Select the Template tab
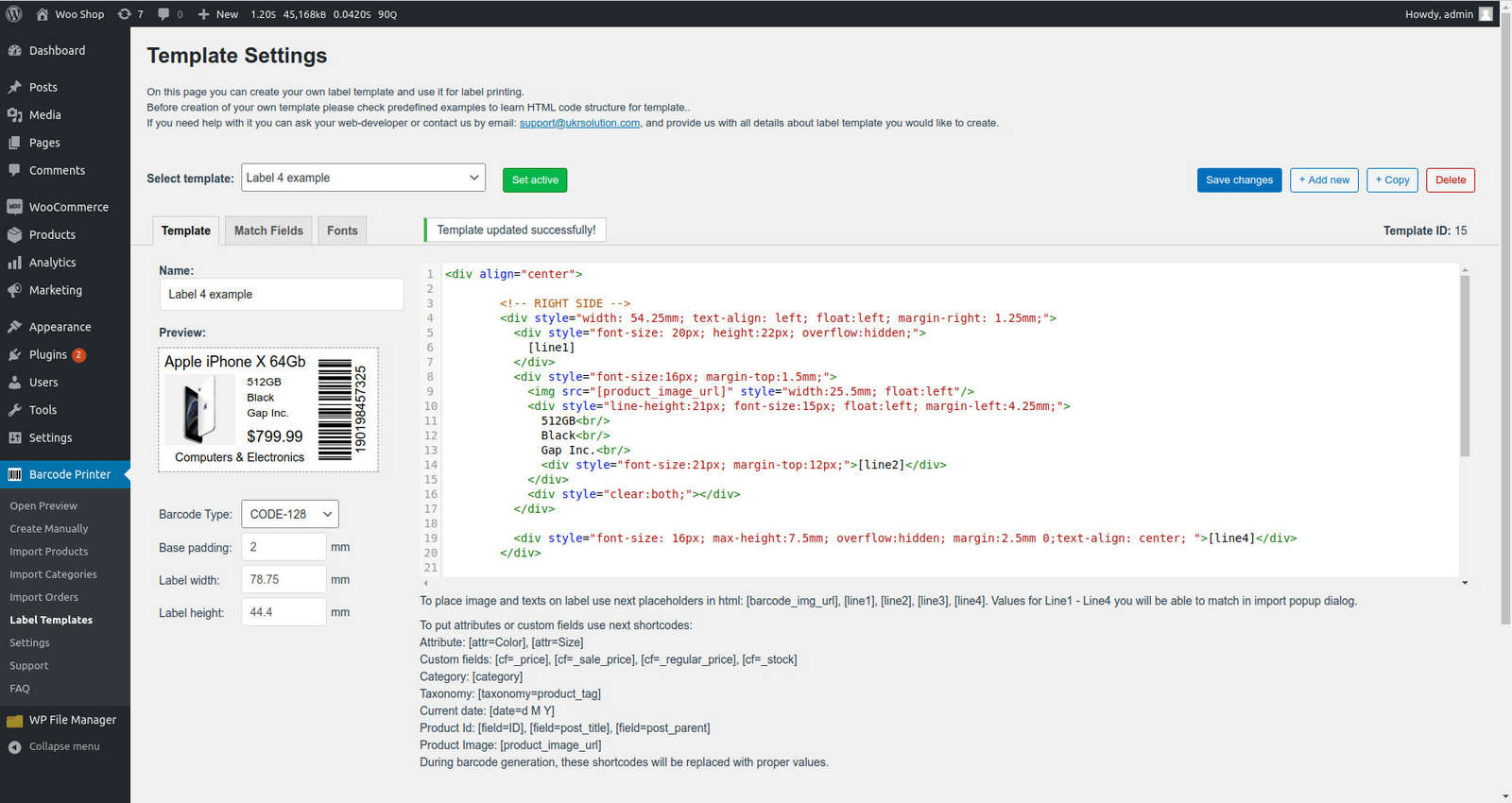The height and width of the screenshot is (803, 1512). (186, 231)
